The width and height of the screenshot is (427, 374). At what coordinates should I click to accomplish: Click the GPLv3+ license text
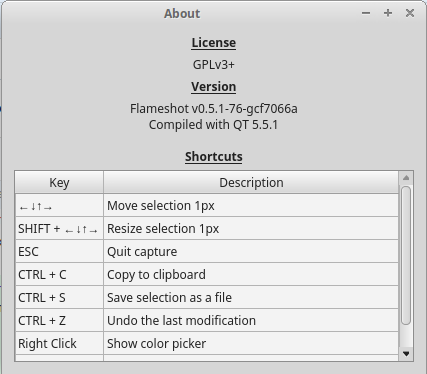(x=214, y=65)
